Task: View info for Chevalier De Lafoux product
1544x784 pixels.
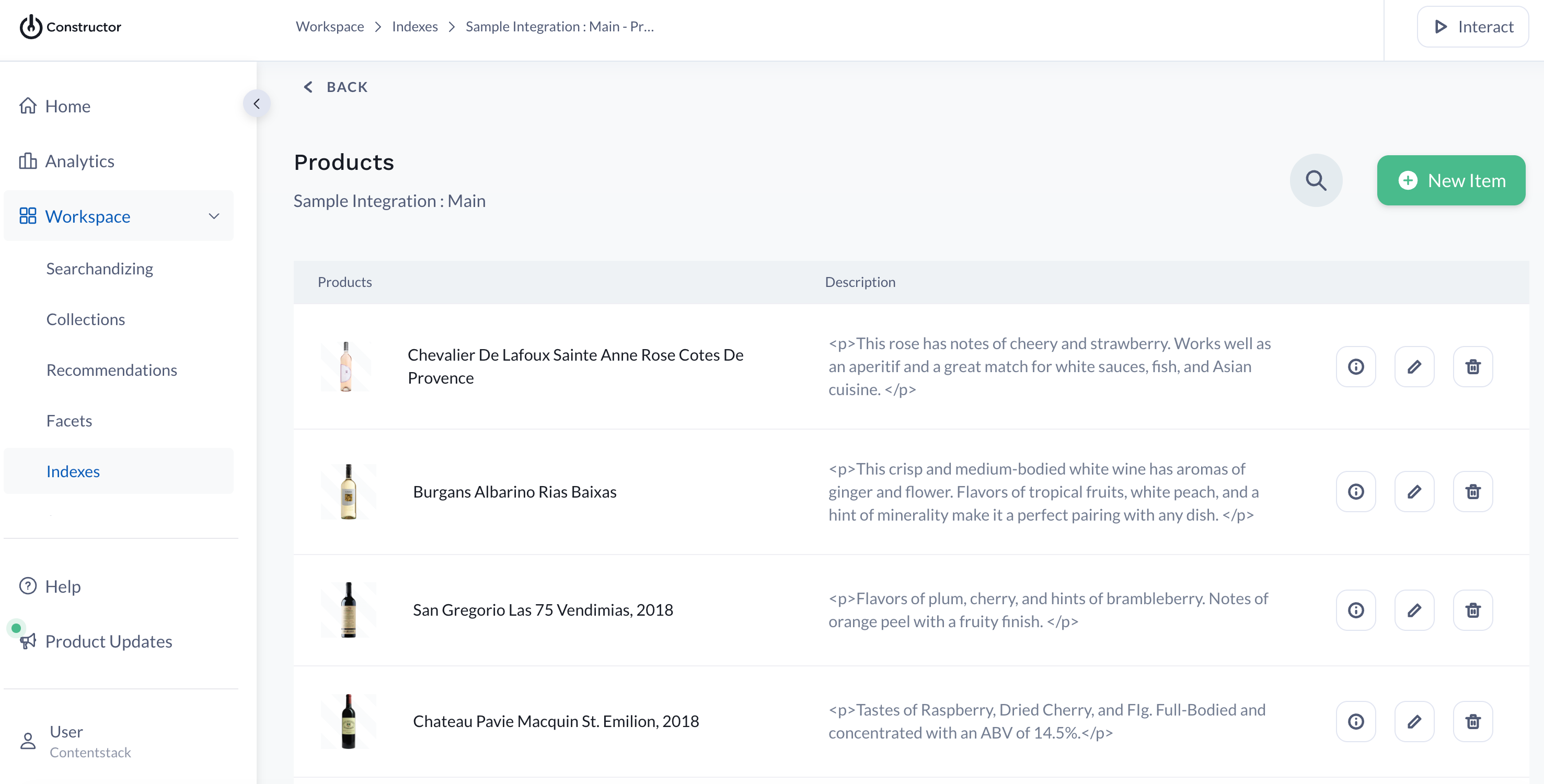Action: [1356, 366]
